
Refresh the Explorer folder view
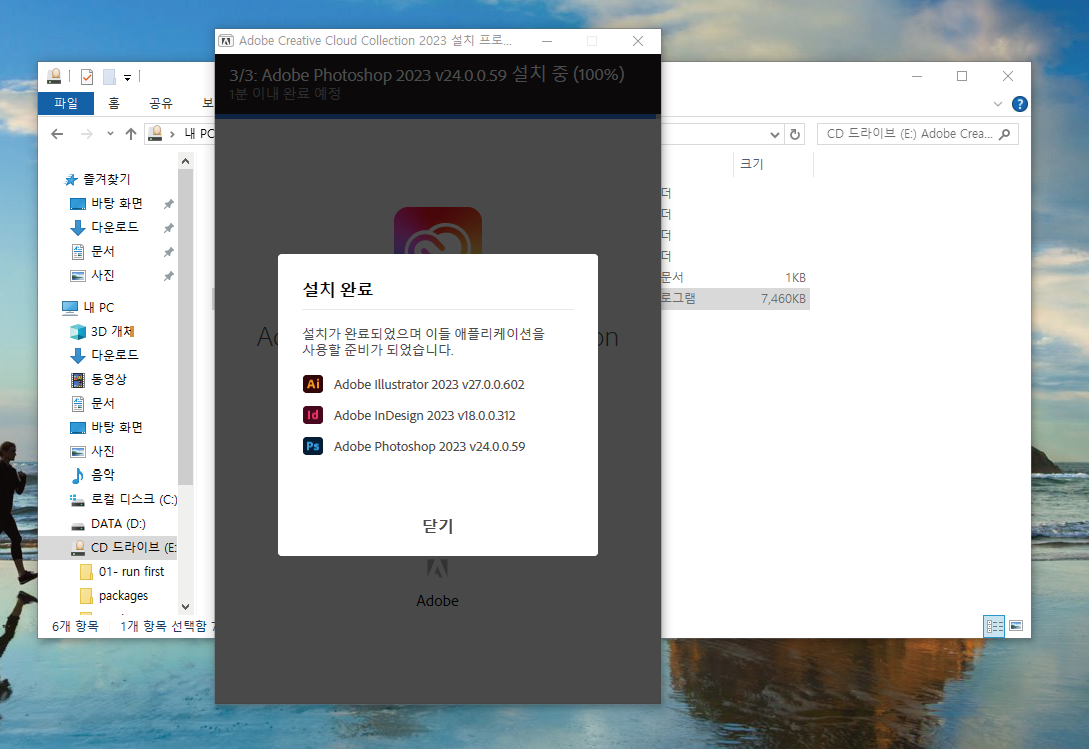(795, 134)
